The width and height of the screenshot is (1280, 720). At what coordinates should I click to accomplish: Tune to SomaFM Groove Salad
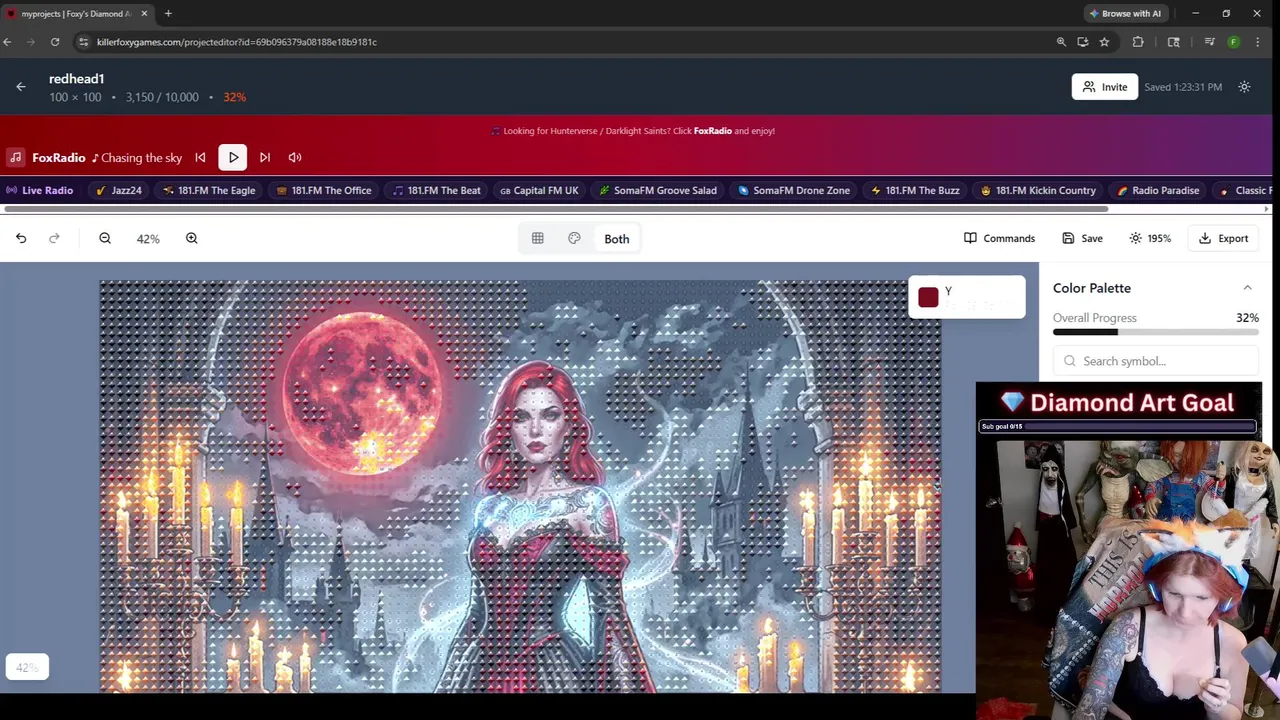[658, 190]
